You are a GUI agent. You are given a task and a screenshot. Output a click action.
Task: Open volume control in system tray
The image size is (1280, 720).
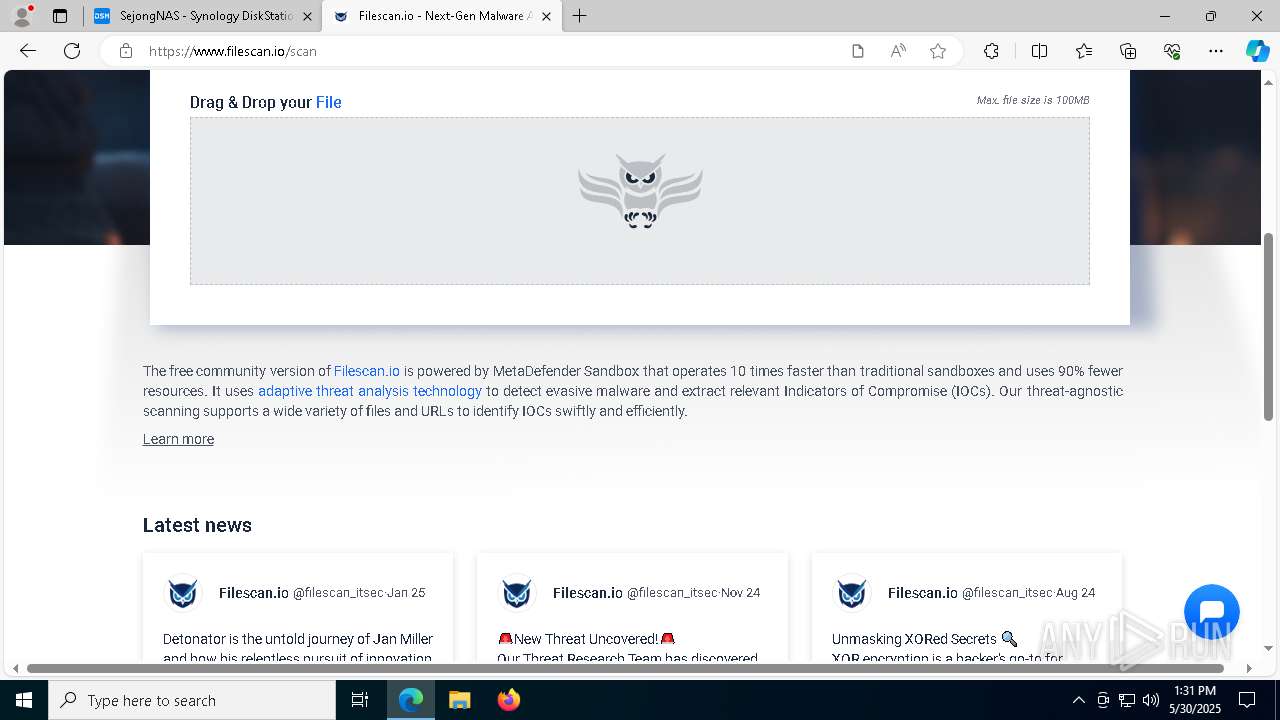pos(1151,700)
